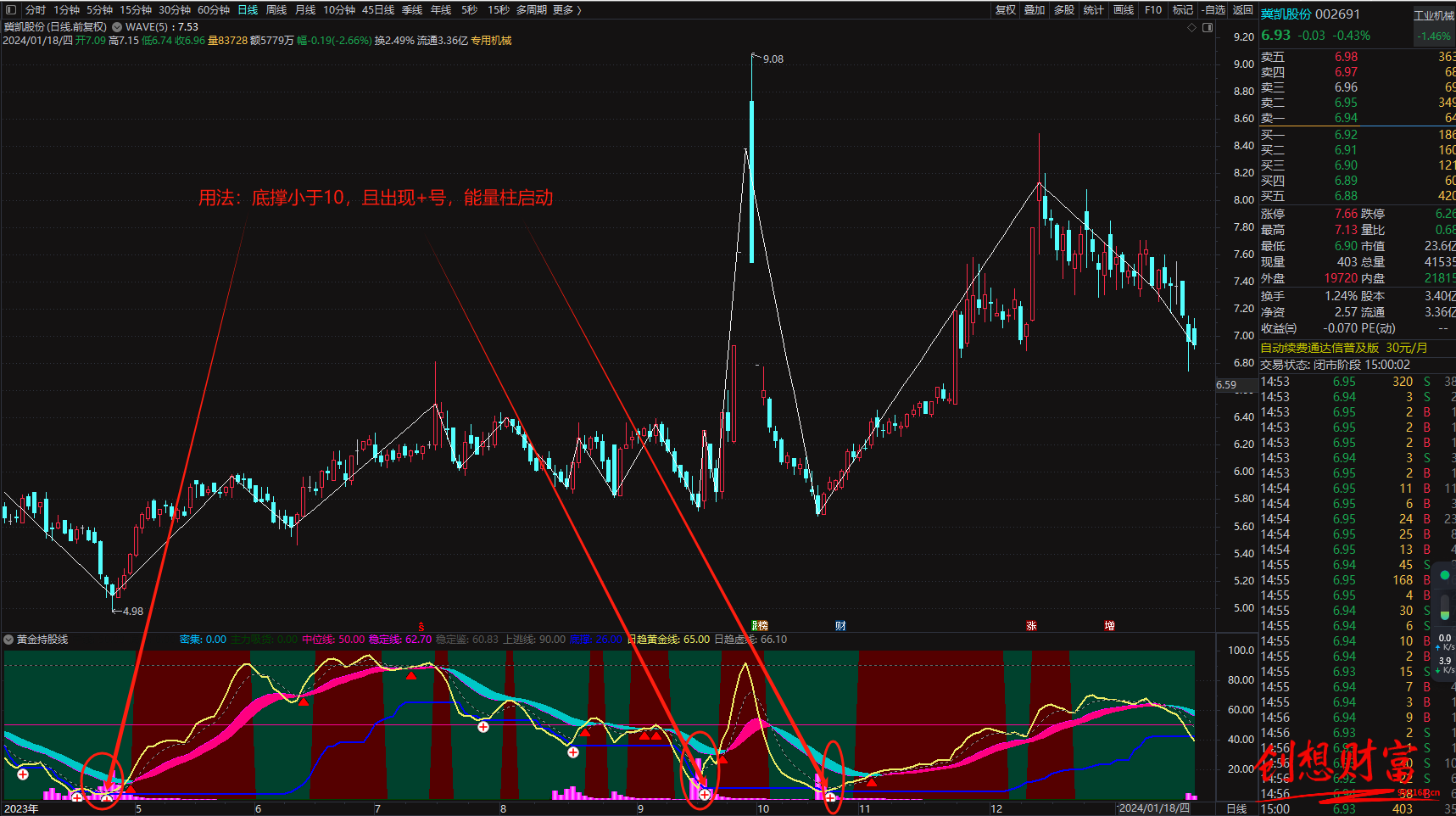
Task: Click the 返回 back button
Action: click(x=1243, y=10)
